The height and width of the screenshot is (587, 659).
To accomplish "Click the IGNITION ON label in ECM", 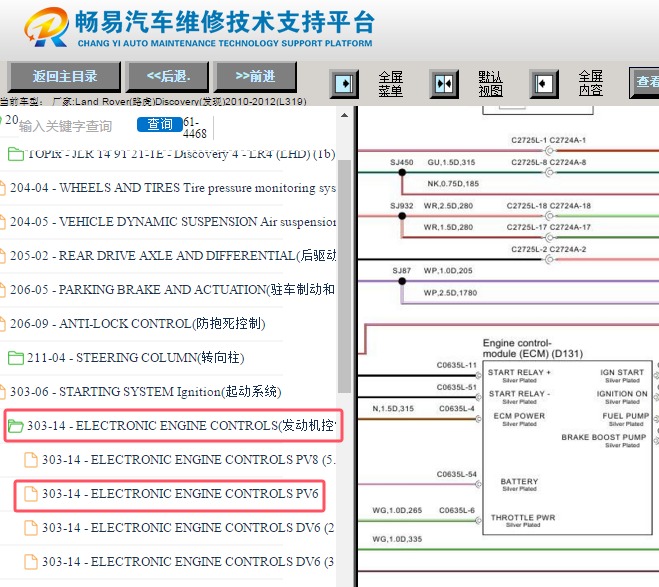I will tap(622, 394).
